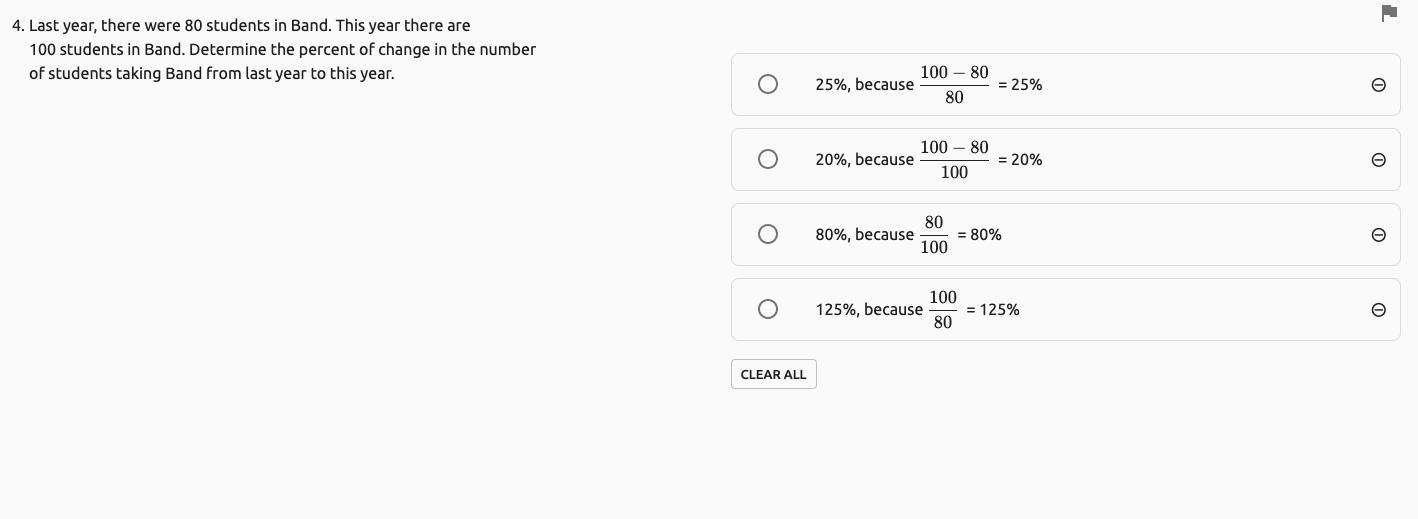Image resolution: width=1418 pixels, height=519 pixels.
Task: Choose the 80% radio button
Action: click(768, 234)
